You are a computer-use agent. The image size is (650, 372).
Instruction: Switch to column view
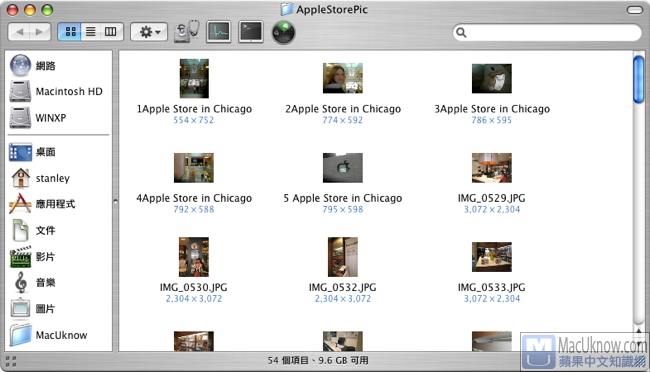[x=112, y=32]
